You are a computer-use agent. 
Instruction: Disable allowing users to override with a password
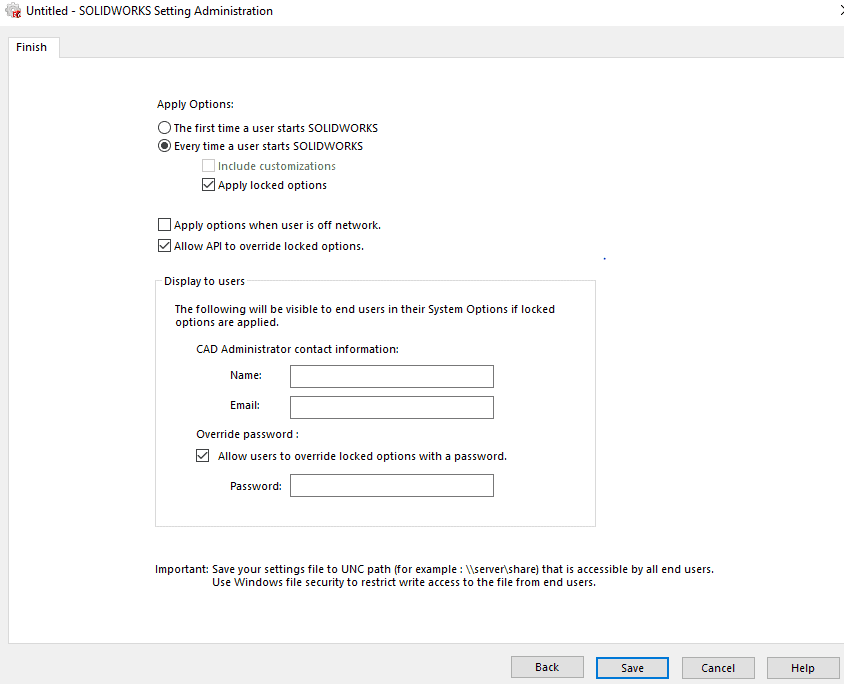click(202, 456)
